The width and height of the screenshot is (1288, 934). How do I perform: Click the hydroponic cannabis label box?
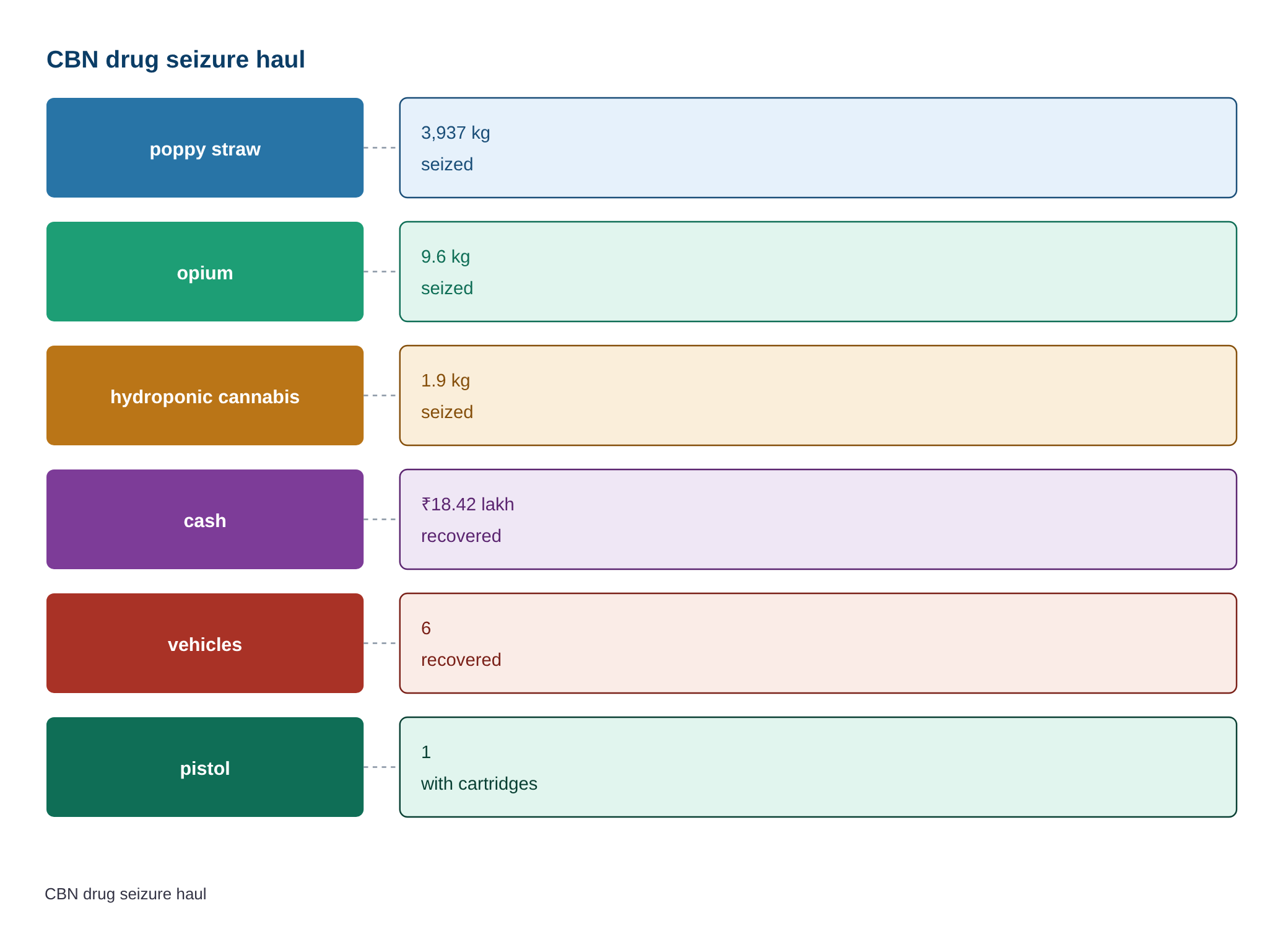pyautogui.click(x=205, y=395)
